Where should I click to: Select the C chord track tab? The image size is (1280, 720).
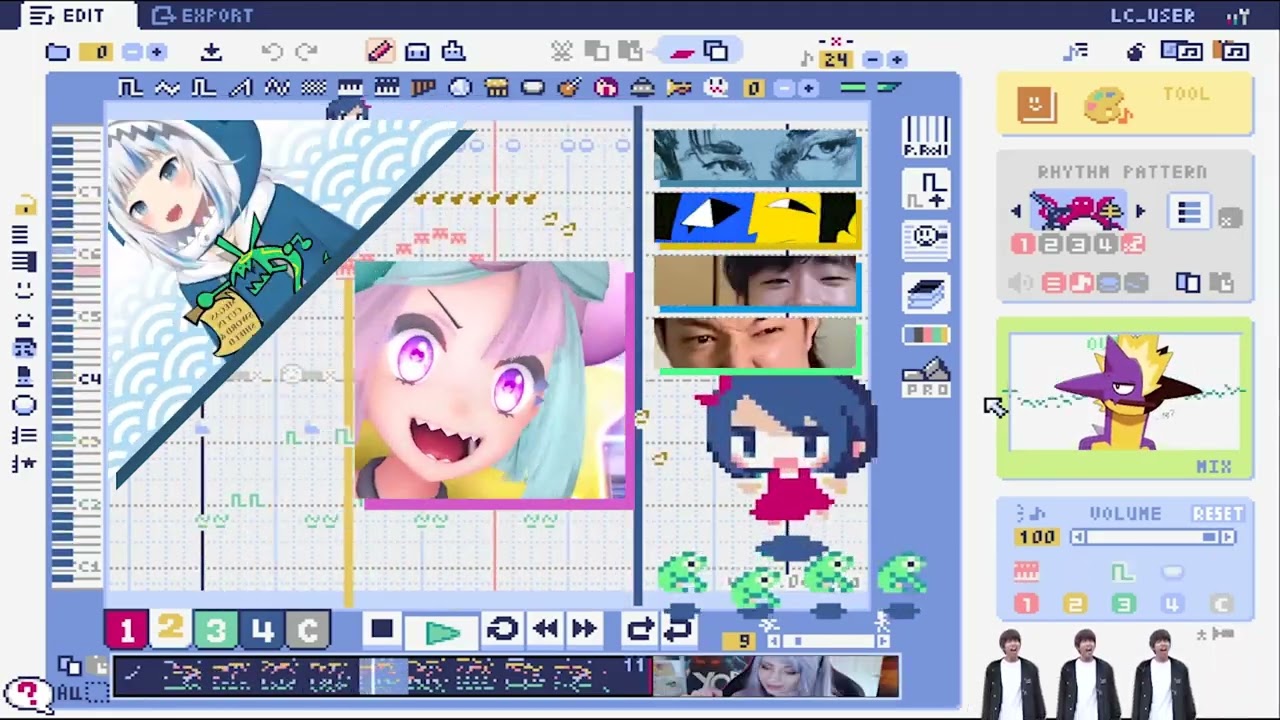[308, 630]
